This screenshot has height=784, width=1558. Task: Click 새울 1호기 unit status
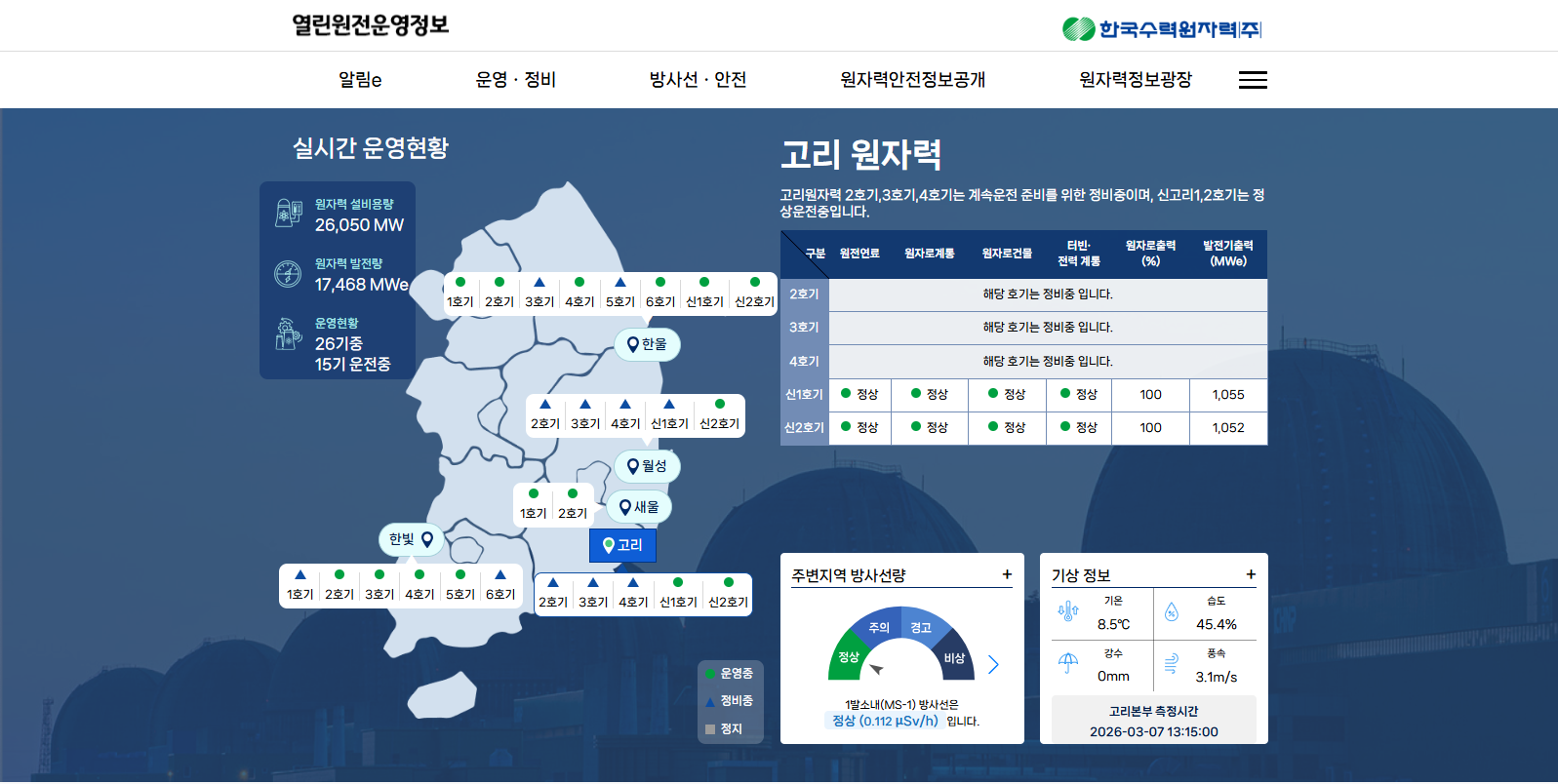coord(533,505)
